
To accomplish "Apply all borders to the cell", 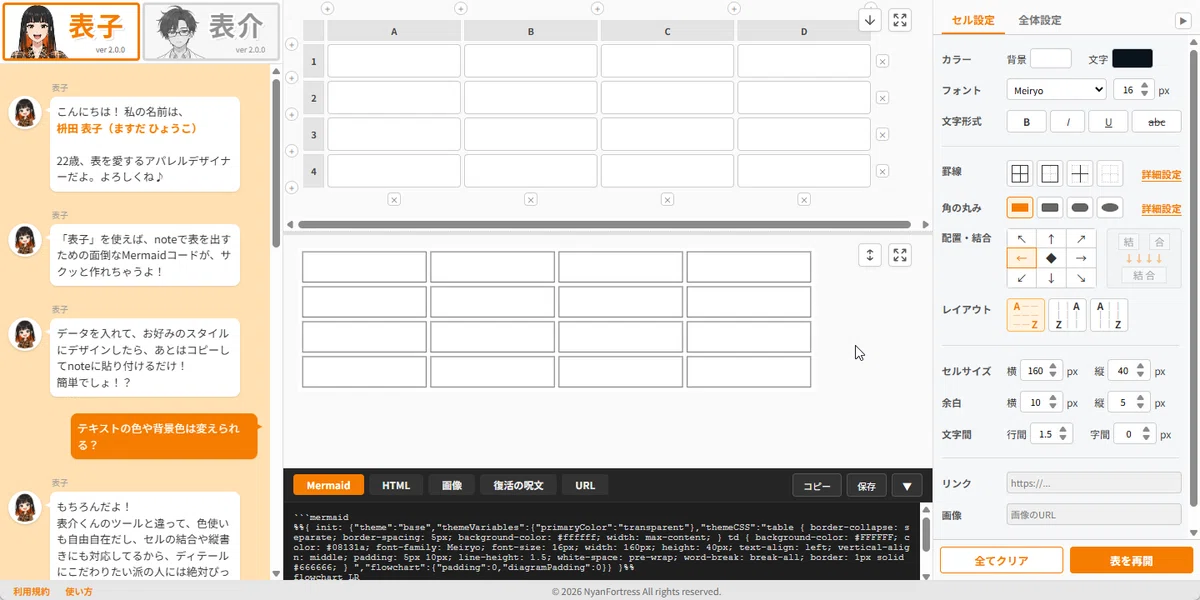I will tap(1020, 174).
